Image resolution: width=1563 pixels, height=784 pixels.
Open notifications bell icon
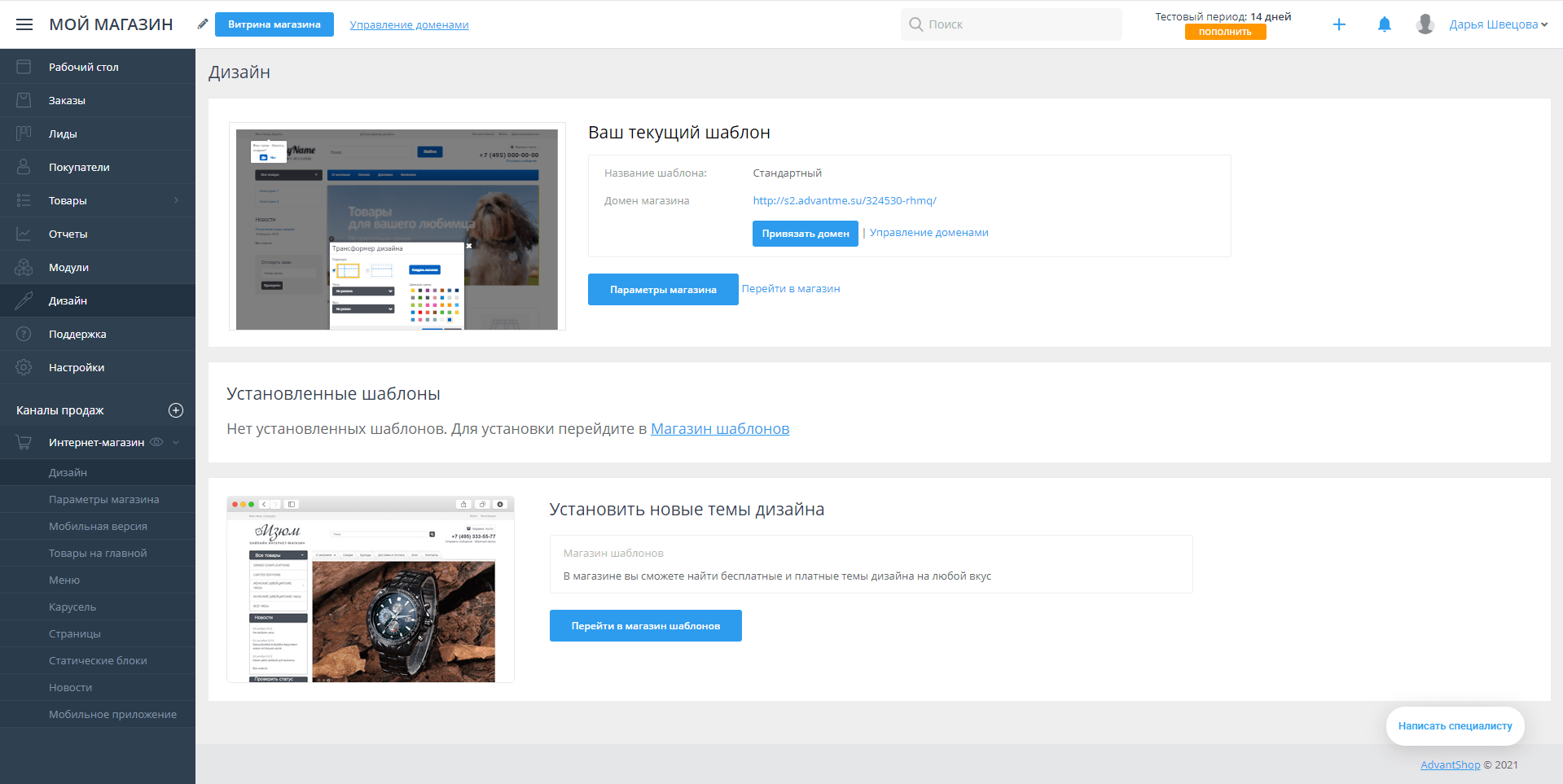[1384, 24]
